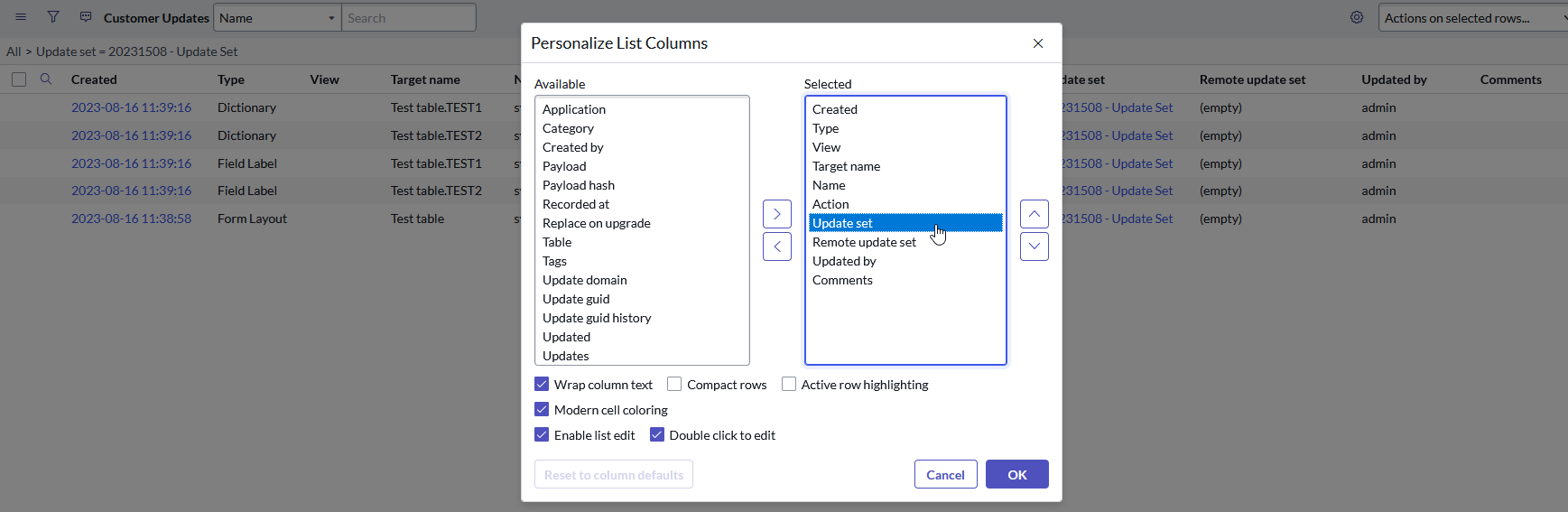Select Application in Available list

pos(642,109)
